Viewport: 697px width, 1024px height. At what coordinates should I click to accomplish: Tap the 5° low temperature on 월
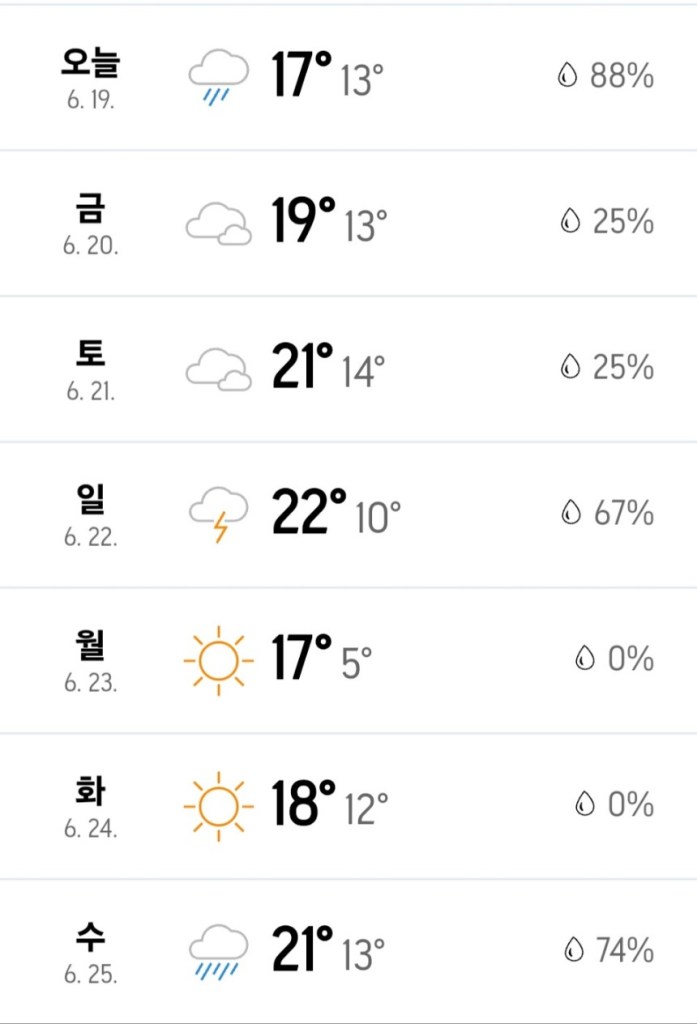pos(356,661)
